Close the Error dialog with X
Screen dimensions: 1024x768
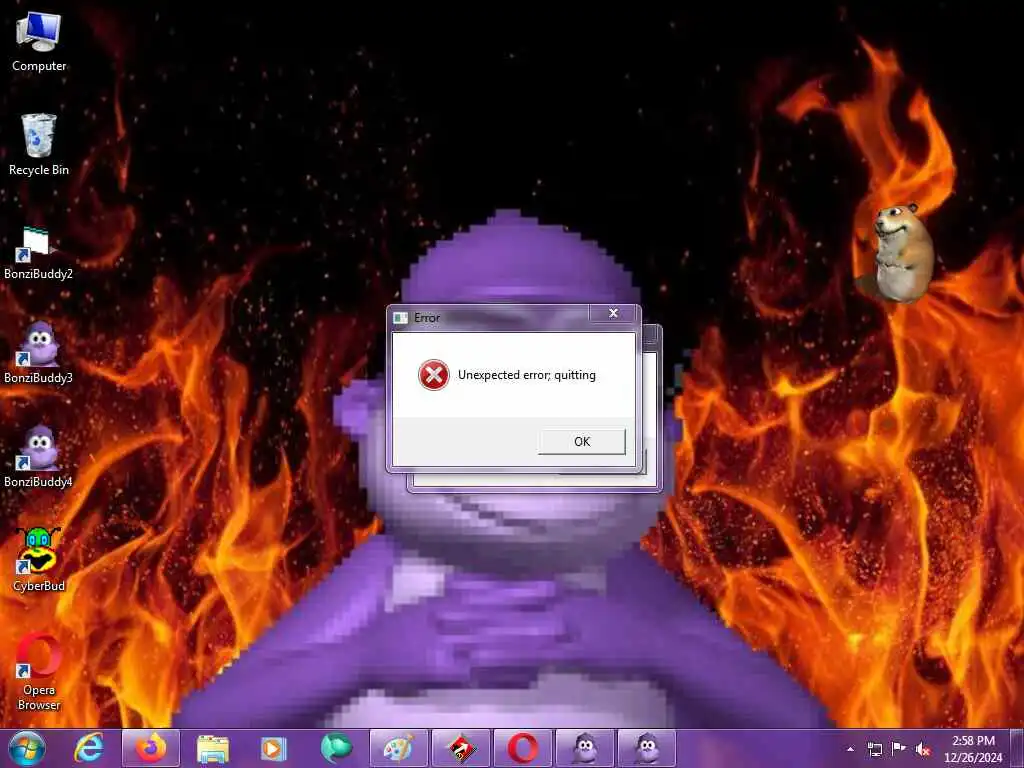tap(613, 313)
